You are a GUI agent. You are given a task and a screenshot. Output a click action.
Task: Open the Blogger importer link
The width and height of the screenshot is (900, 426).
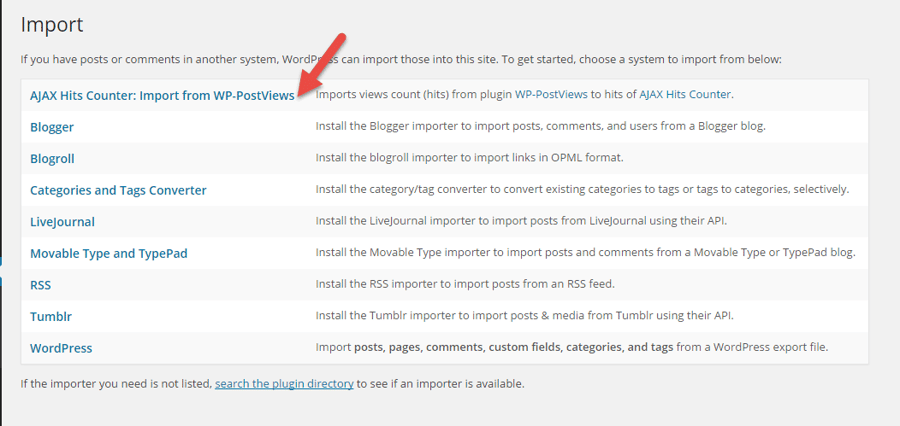click(52, 127)
